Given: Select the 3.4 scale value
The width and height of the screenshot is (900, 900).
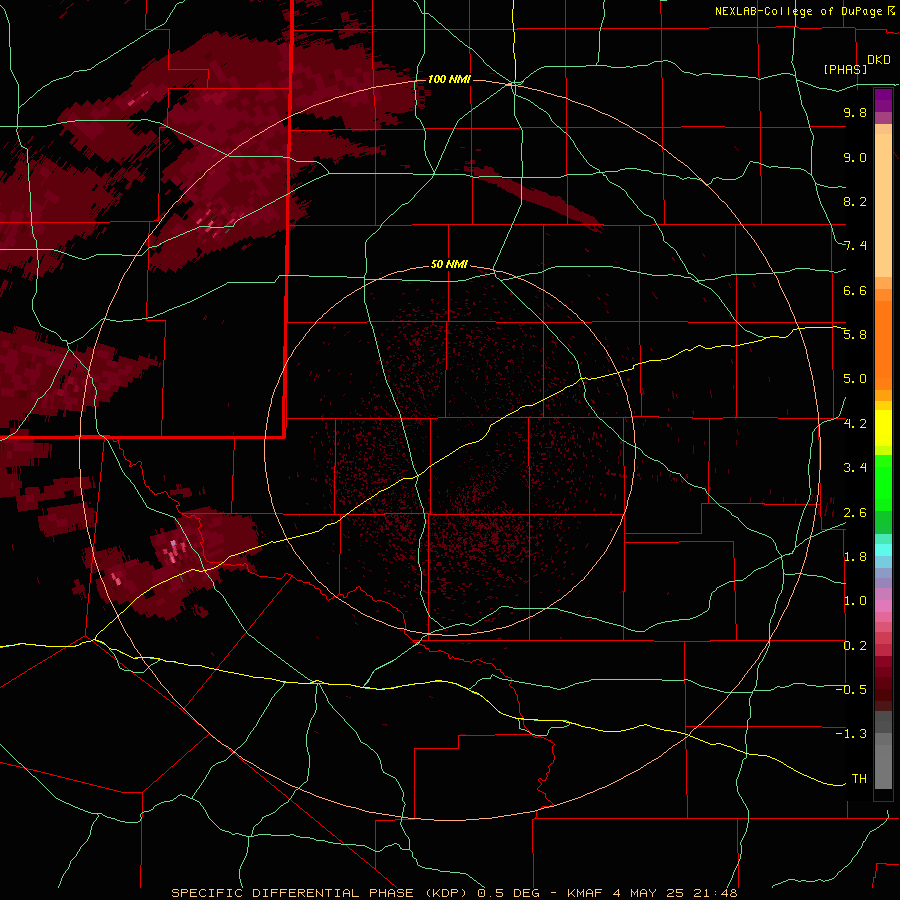Looking at the screenshot, I should pos(855,468).
